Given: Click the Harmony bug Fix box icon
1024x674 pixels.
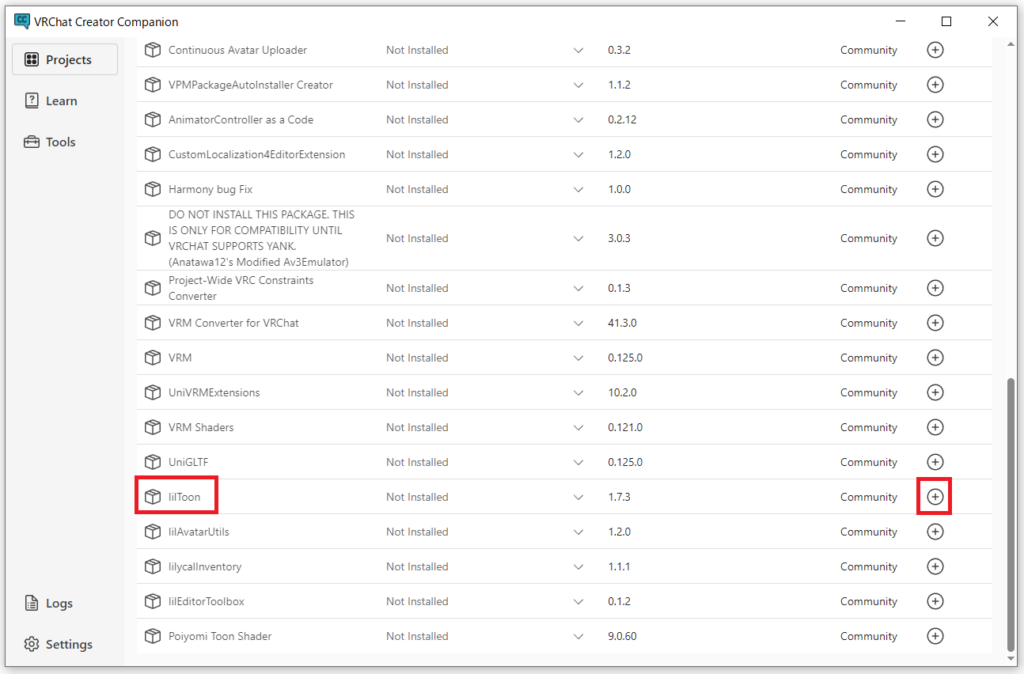Looking at the screenshot, I should point(153,189).
